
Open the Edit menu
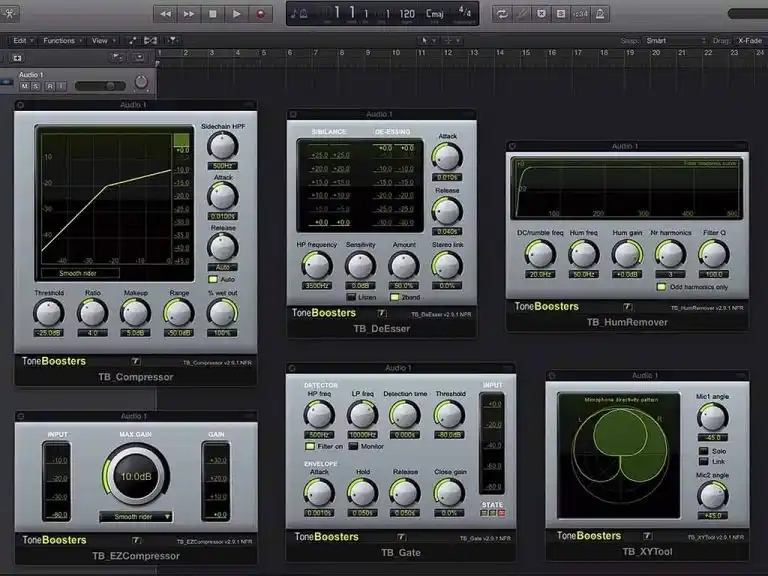(x=23, y=41)
